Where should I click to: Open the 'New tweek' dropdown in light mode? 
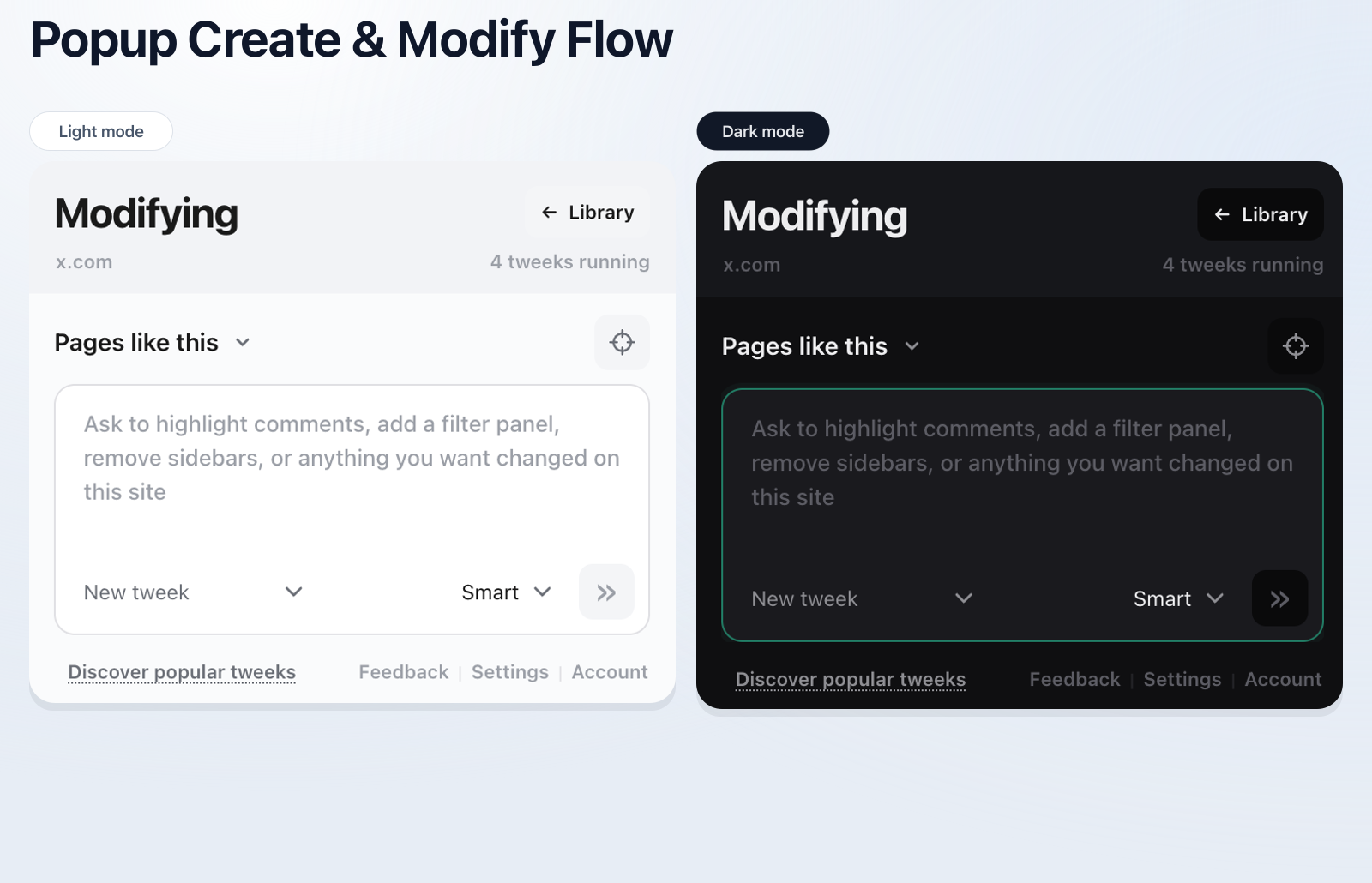(x=292, y=592)
